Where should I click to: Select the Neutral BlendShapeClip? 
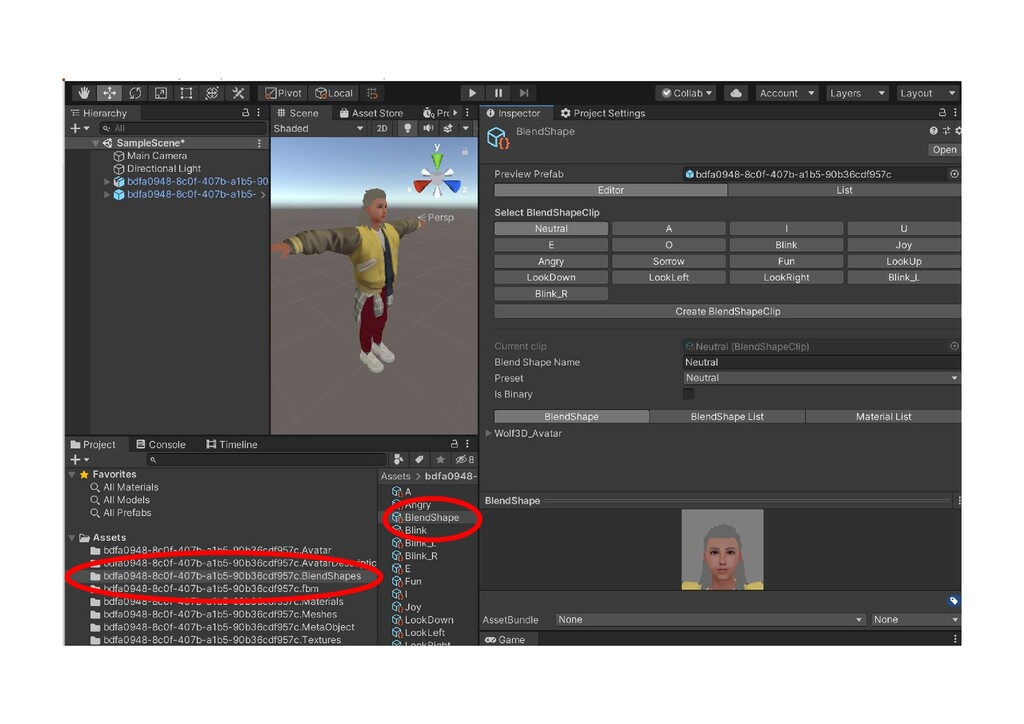tap(551, 229)
